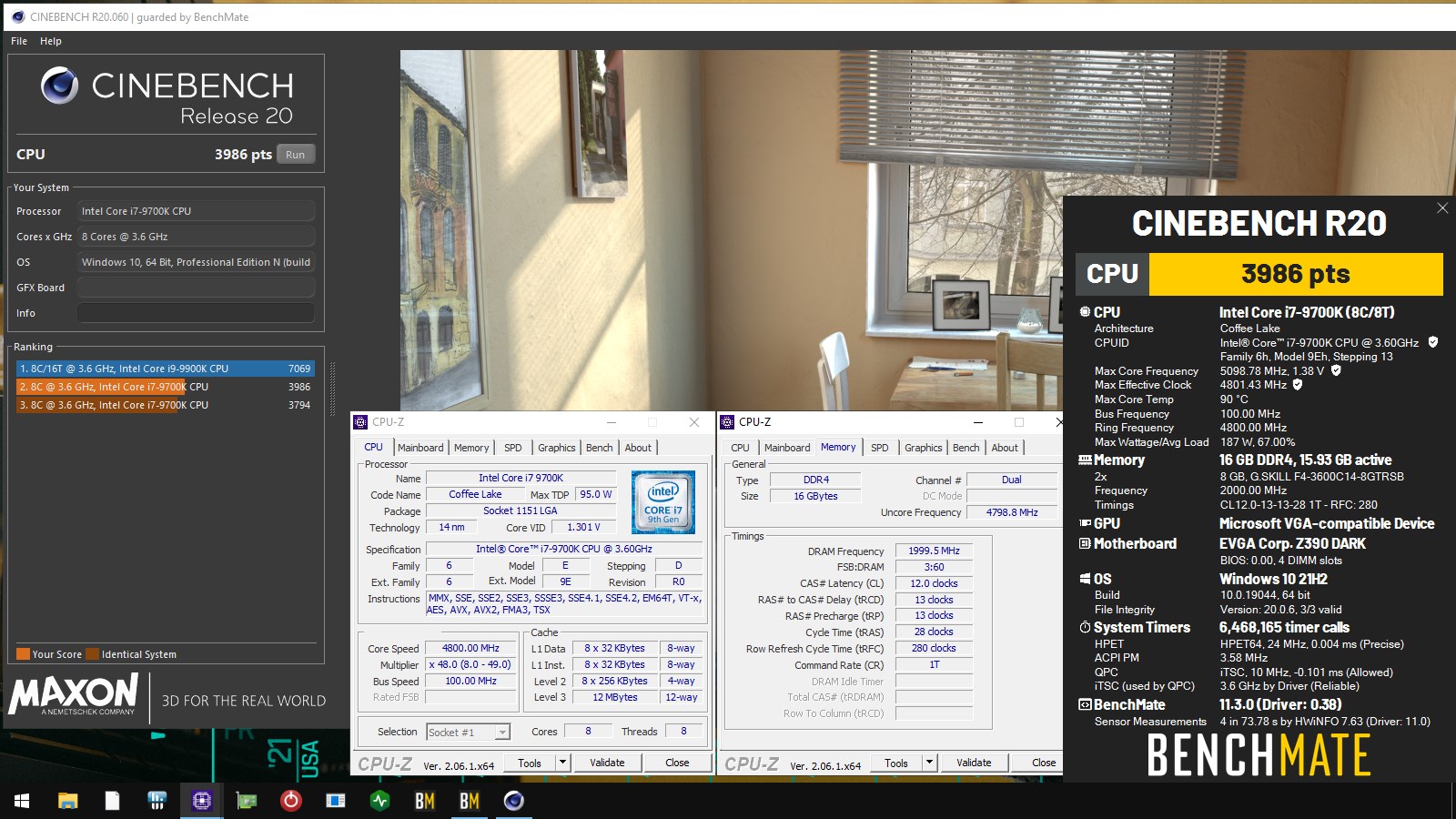Viewport: 1456px width, 819px height.
Task: Click the GPU section icon in BenchMate panel
Action: pos(1085,523)
